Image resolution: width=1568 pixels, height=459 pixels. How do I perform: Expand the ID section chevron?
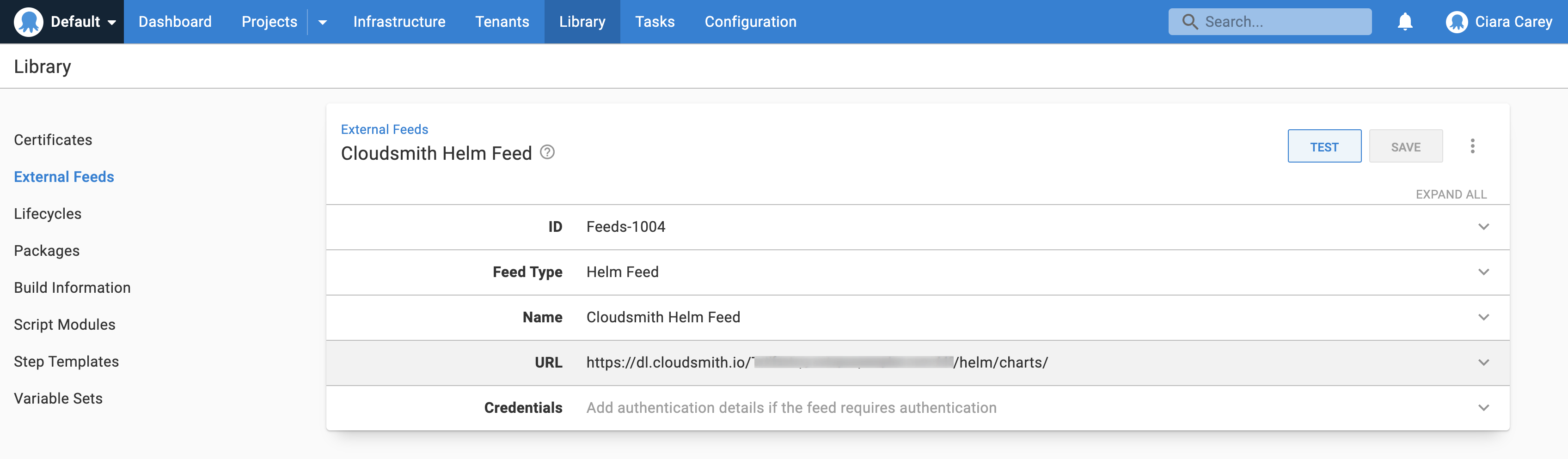pos(1483,227)
